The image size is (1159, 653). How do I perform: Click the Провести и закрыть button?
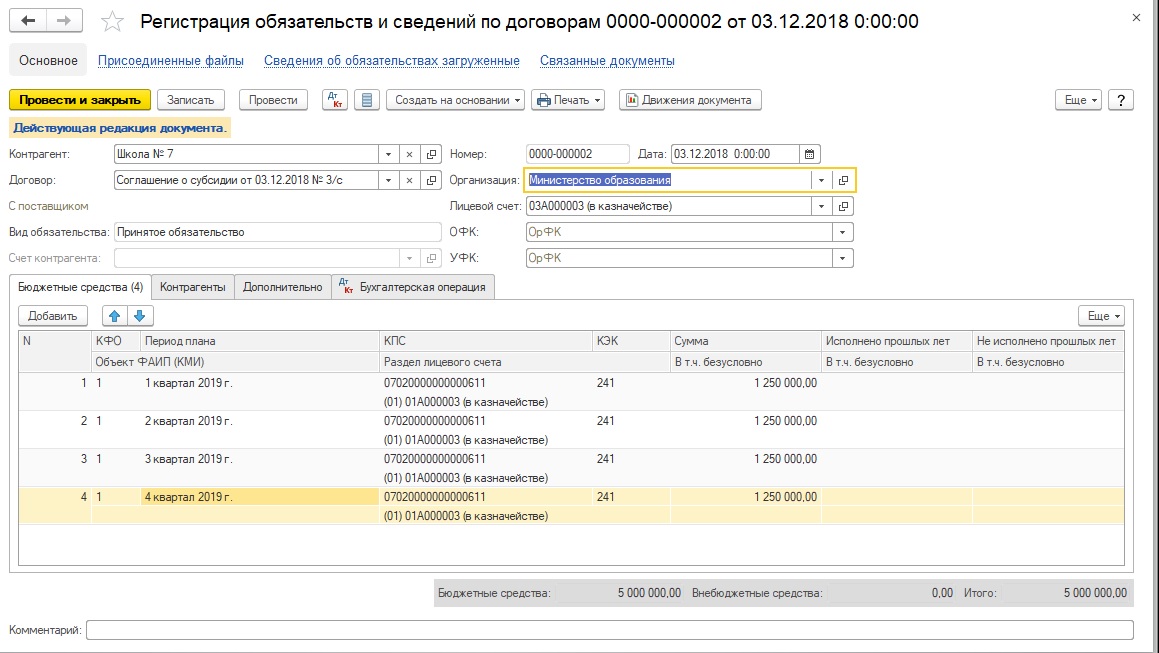(80, 100)
